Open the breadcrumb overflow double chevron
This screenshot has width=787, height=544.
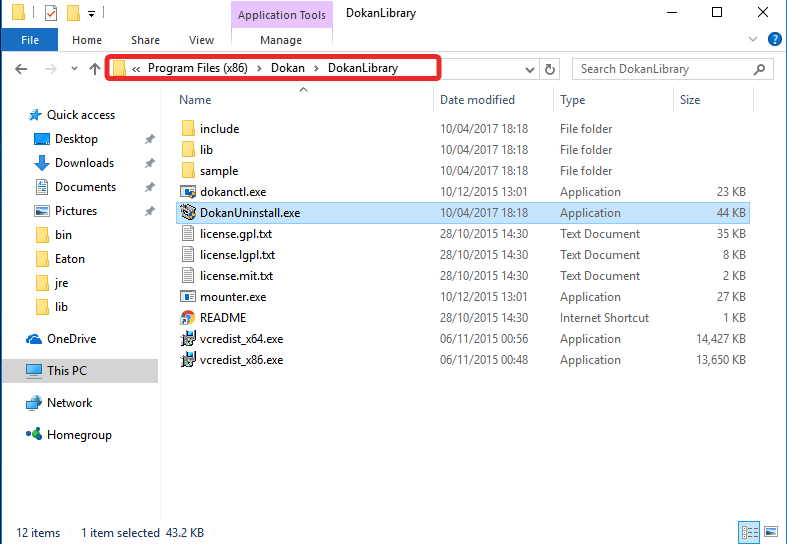pyautogui.click(x=136, y=69)
